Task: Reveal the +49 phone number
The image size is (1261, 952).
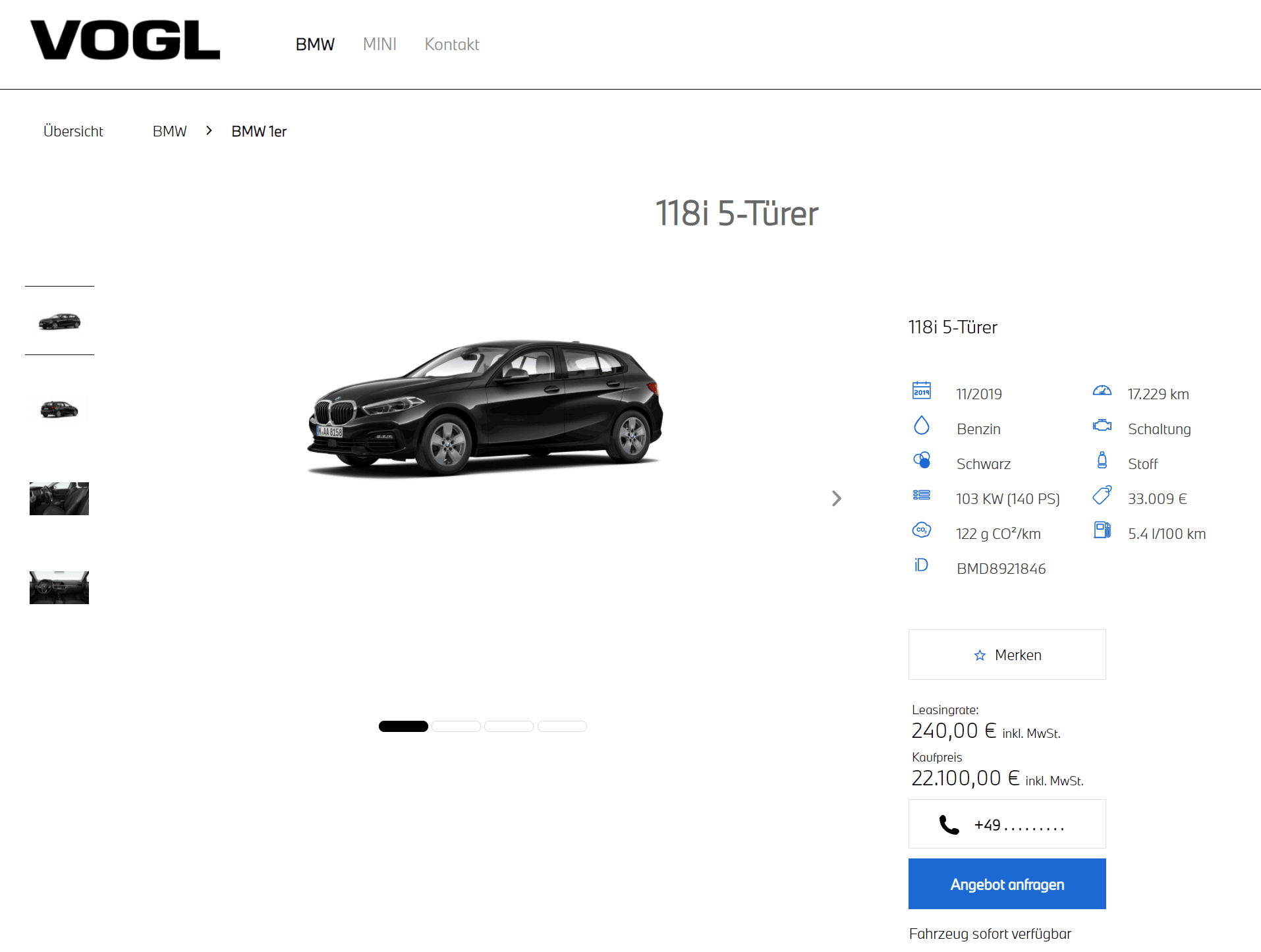Action: [1007, 824]
